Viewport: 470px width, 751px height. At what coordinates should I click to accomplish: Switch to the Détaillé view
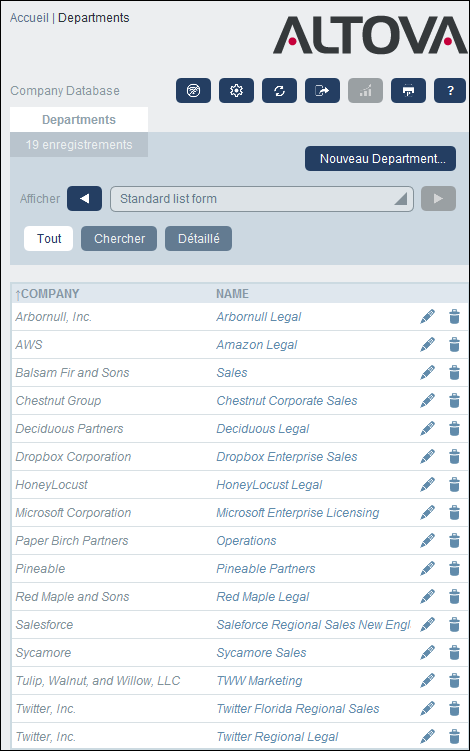(198, 239)
